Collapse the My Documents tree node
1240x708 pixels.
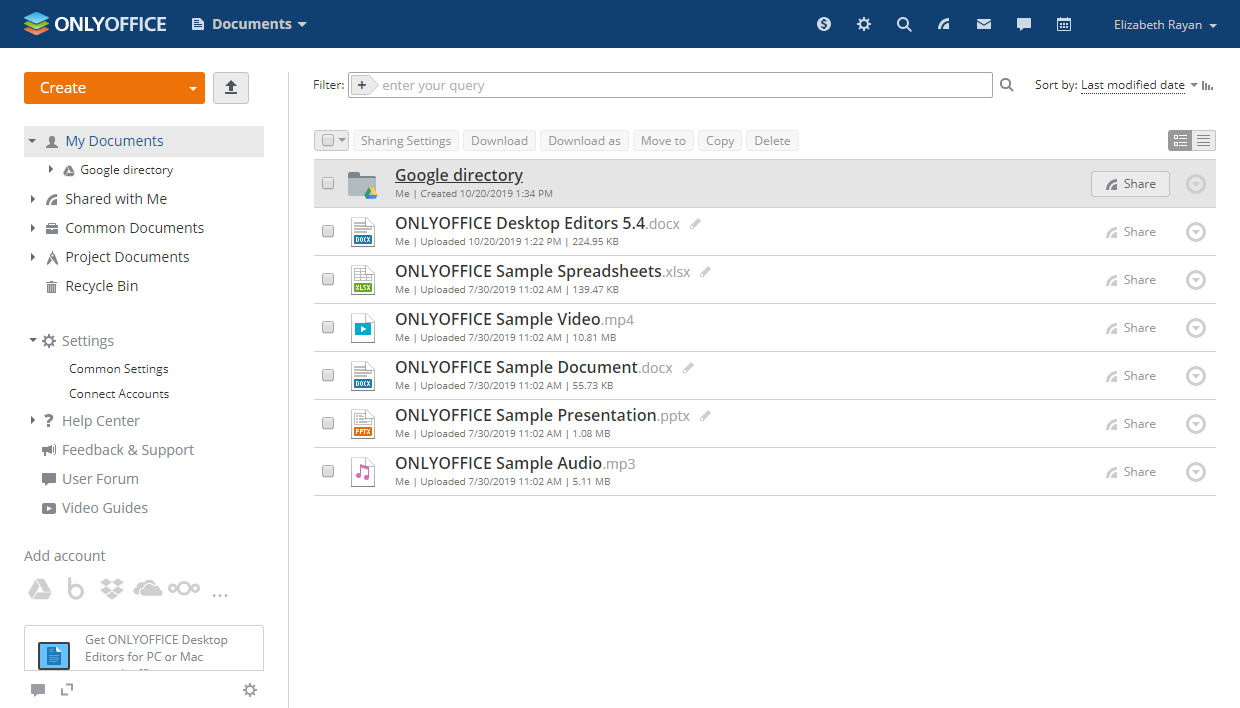pos(32,141)
